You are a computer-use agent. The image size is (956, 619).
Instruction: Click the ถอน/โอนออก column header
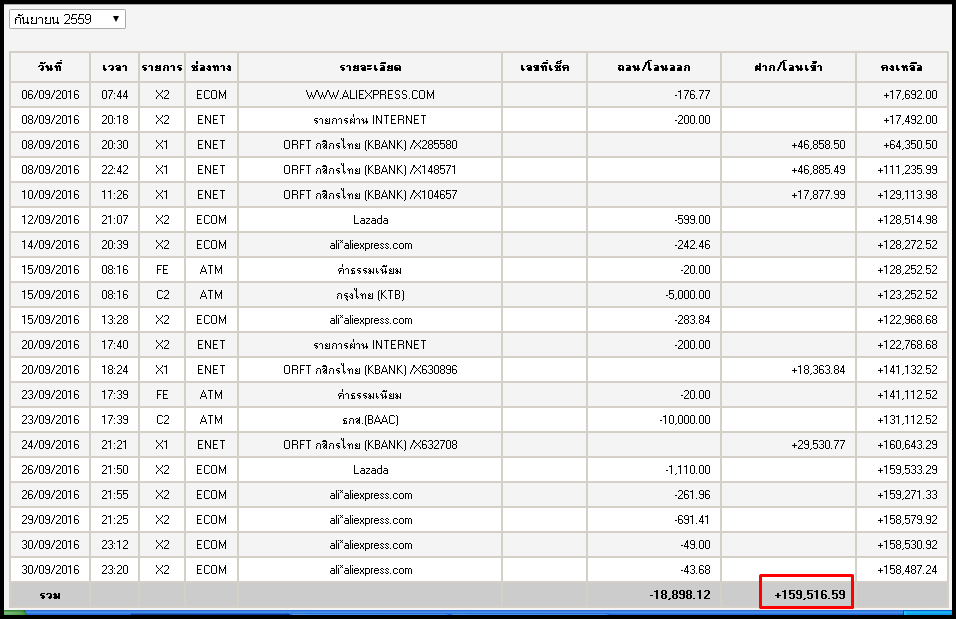[x=654, y=67]
